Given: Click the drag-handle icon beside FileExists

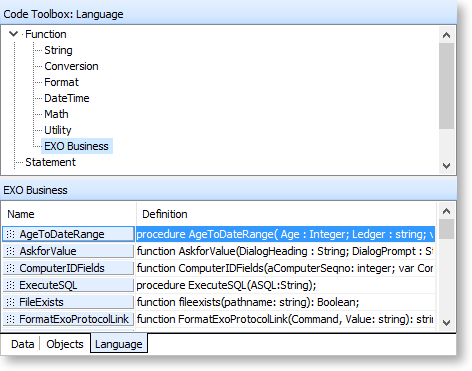Looking at the screenshot, I should [x=10, y=302].
